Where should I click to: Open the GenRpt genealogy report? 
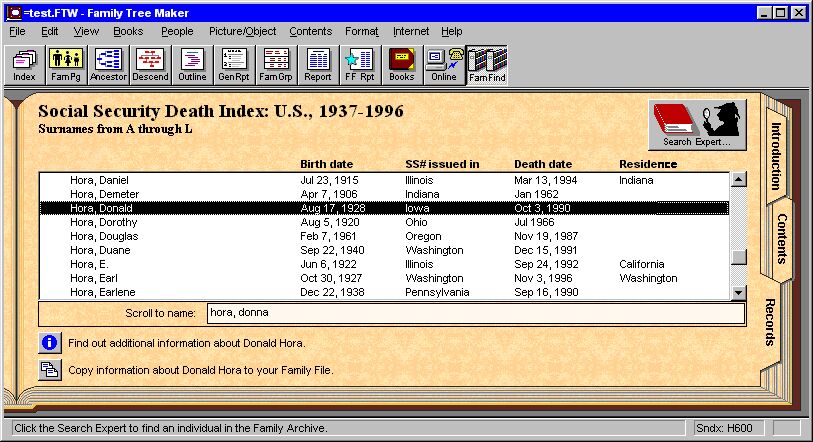click(x=234, y=65)
